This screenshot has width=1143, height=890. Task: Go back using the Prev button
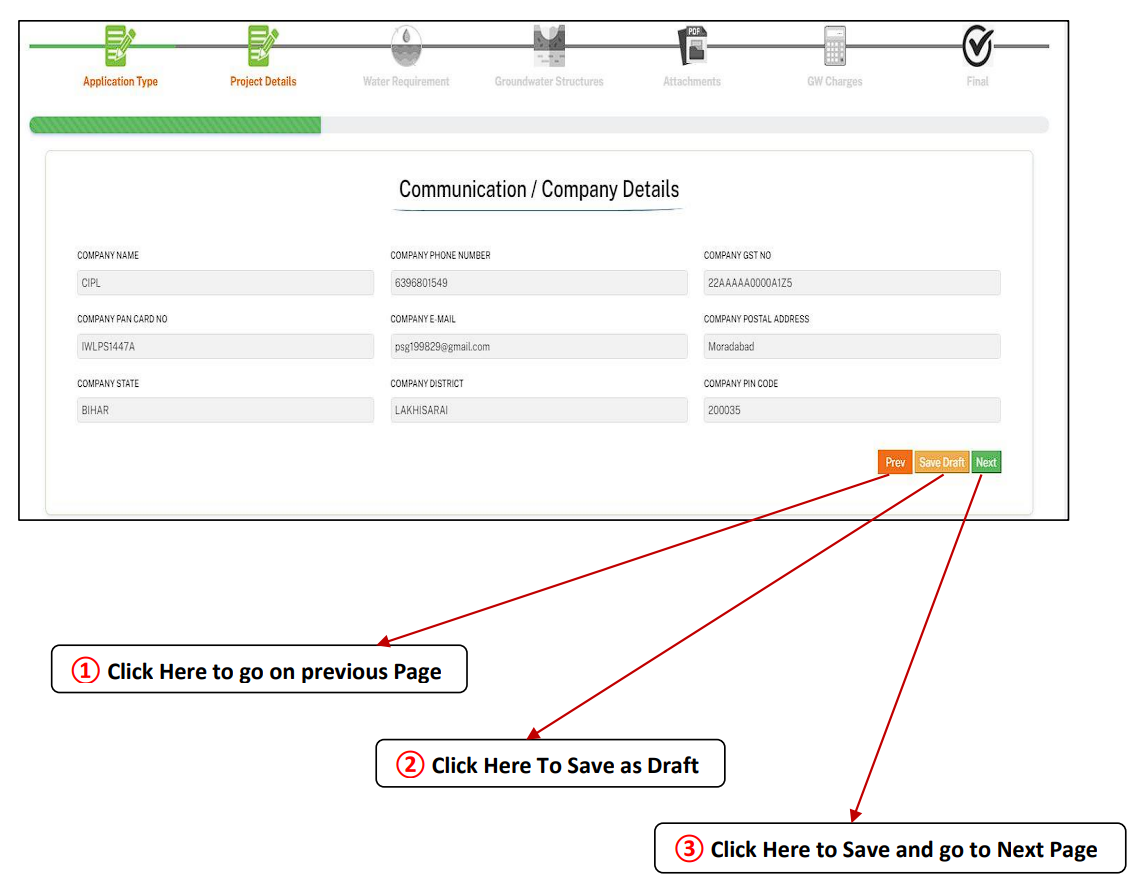coord(894,462)
